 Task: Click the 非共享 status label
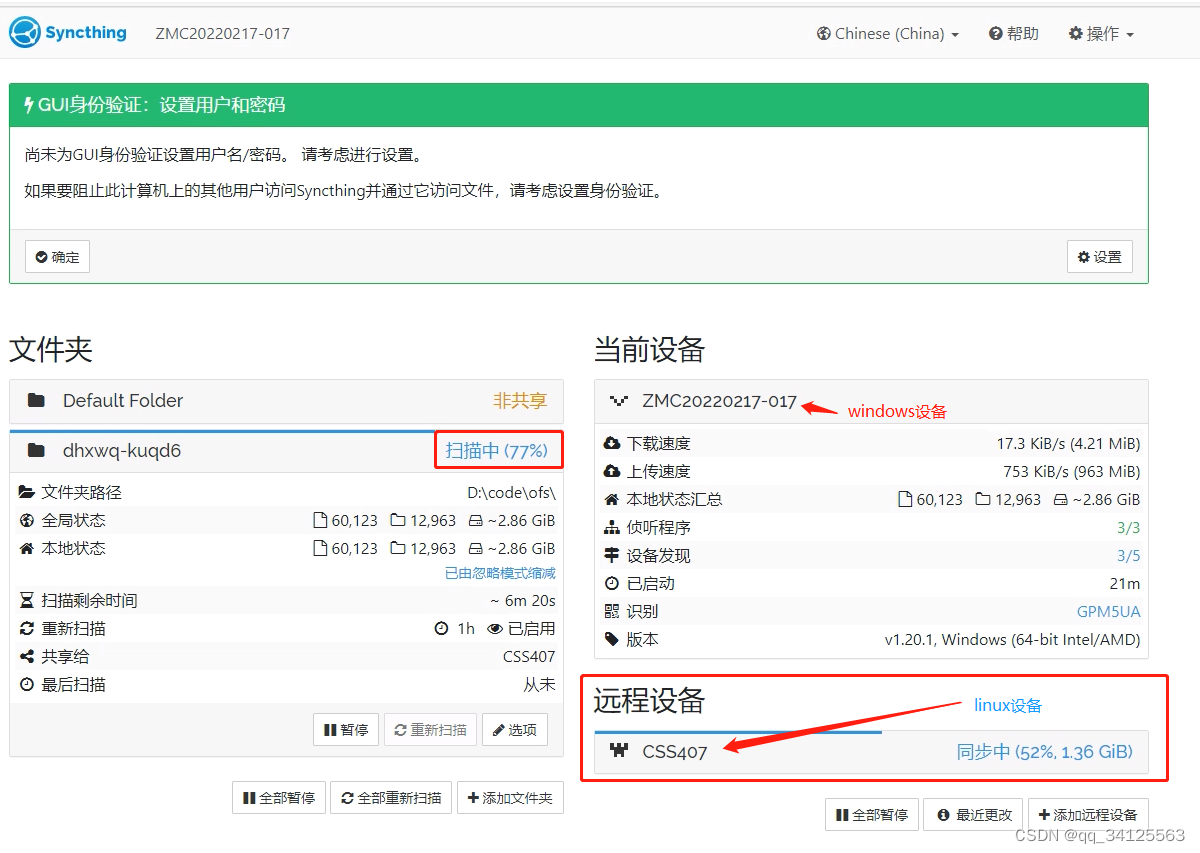tap(520, 401)
